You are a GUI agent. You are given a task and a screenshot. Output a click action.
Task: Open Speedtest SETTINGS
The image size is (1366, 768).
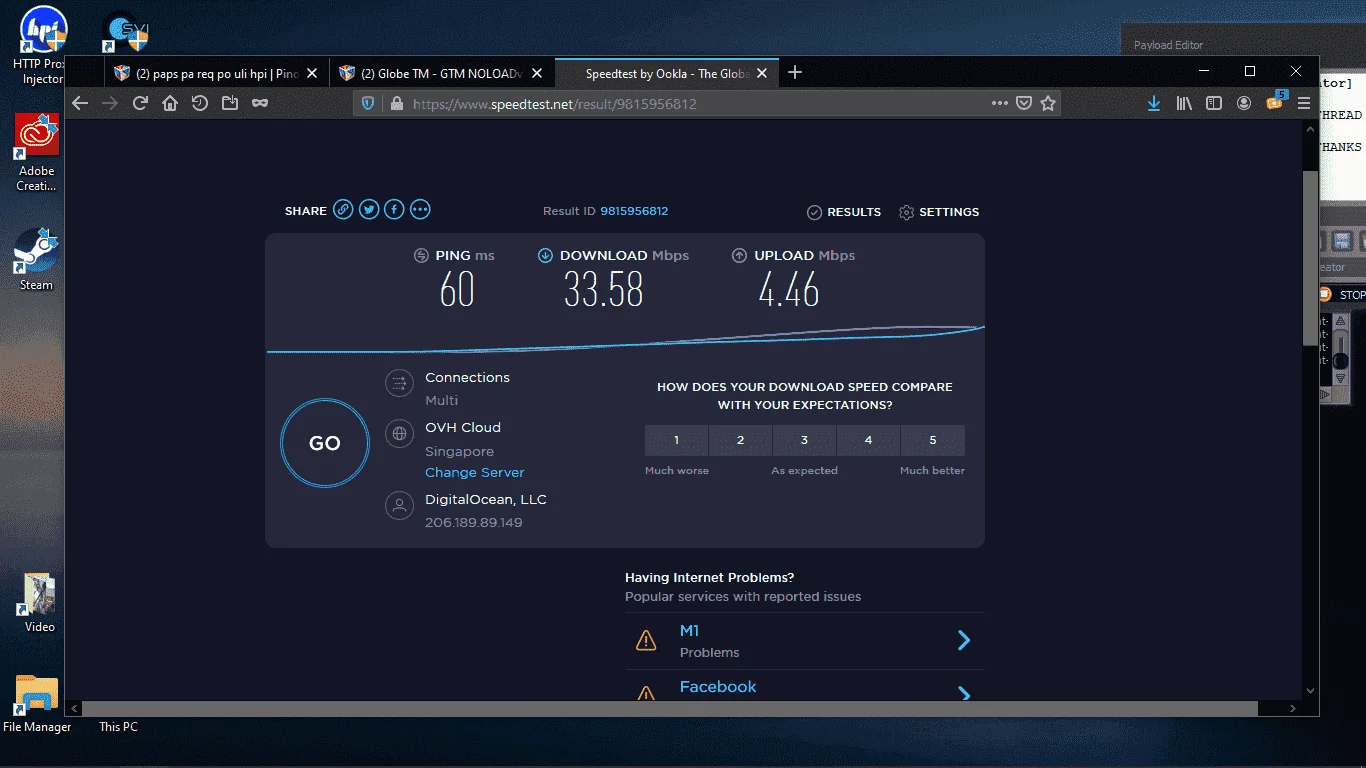939,212
